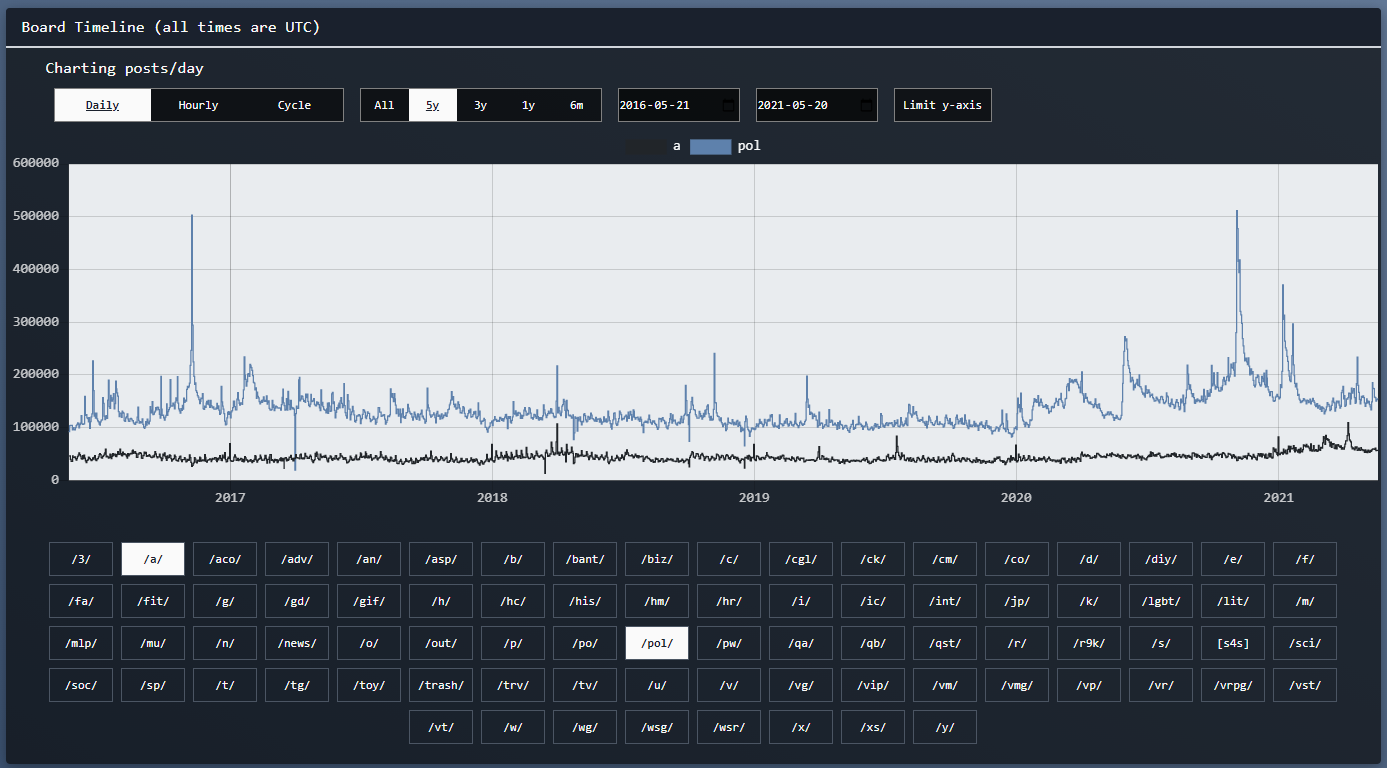Click the Board Timeline header text
The height and width of the screenshot is (768, 1387).
coord(171,27)
